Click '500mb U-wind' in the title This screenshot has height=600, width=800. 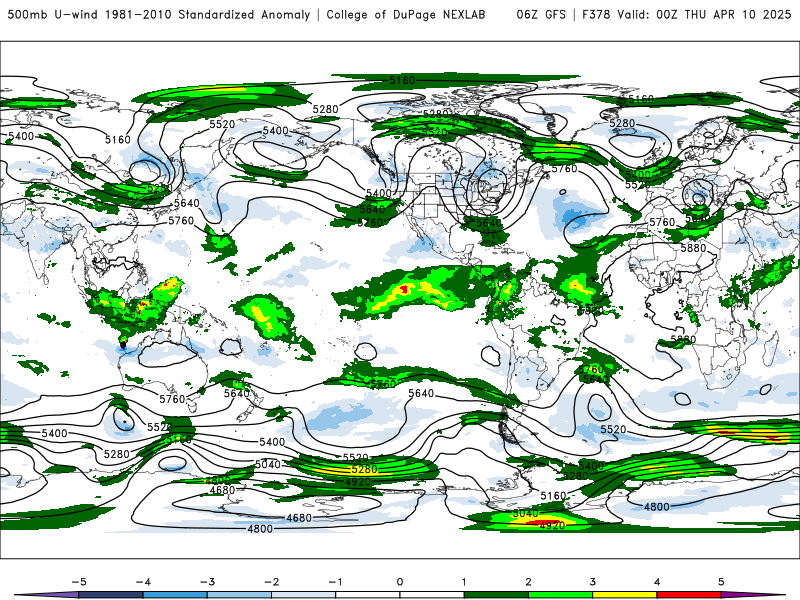point(53,14)
